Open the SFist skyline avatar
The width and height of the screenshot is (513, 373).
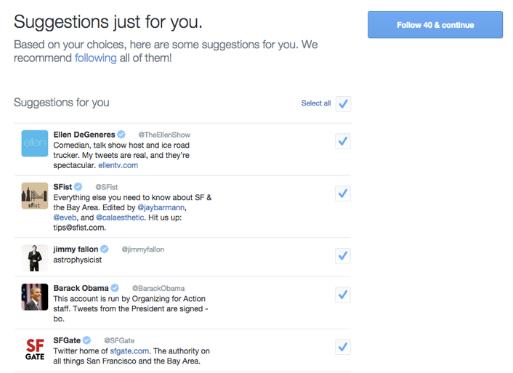(35, 196)
